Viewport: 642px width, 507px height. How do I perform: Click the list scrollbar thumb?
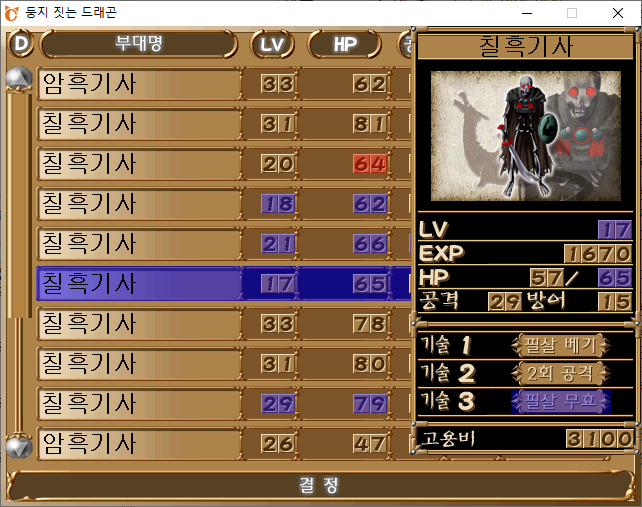pos(19,205)
